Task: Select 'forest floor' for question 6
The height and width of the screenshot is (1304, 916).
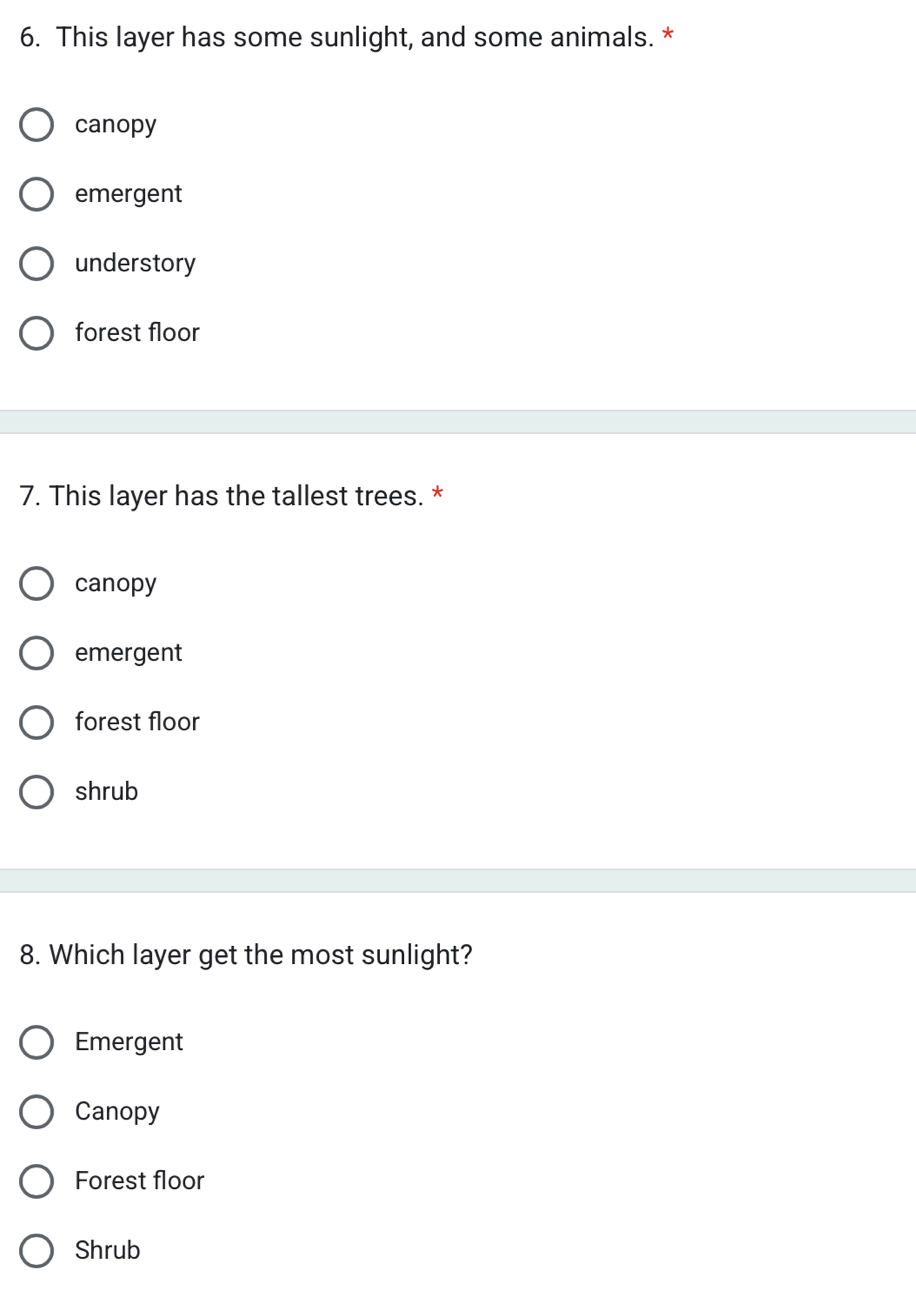Action: 37,334
